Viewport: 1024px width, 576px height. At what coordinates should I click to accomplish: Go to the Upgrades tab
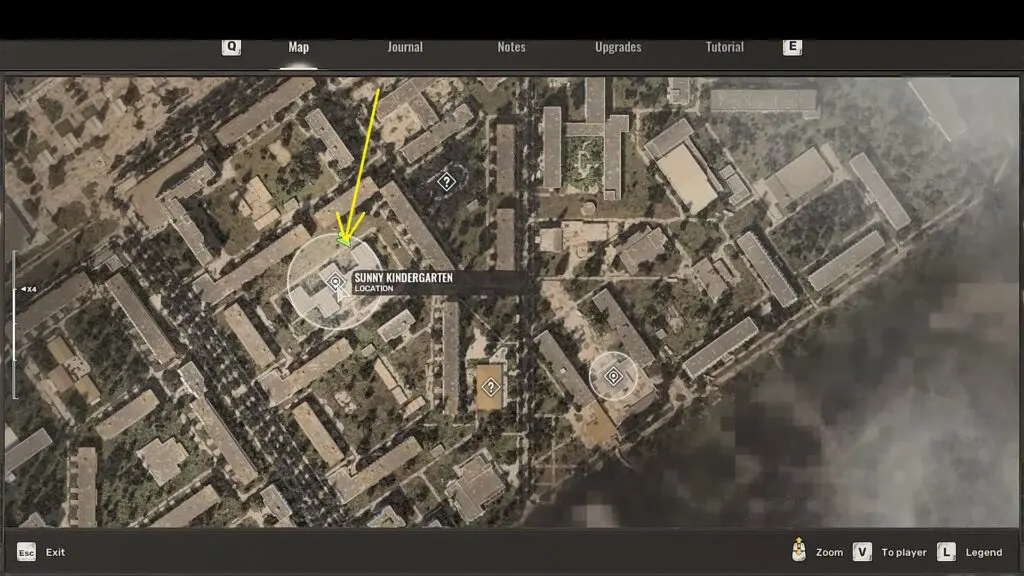click(618, 47)
